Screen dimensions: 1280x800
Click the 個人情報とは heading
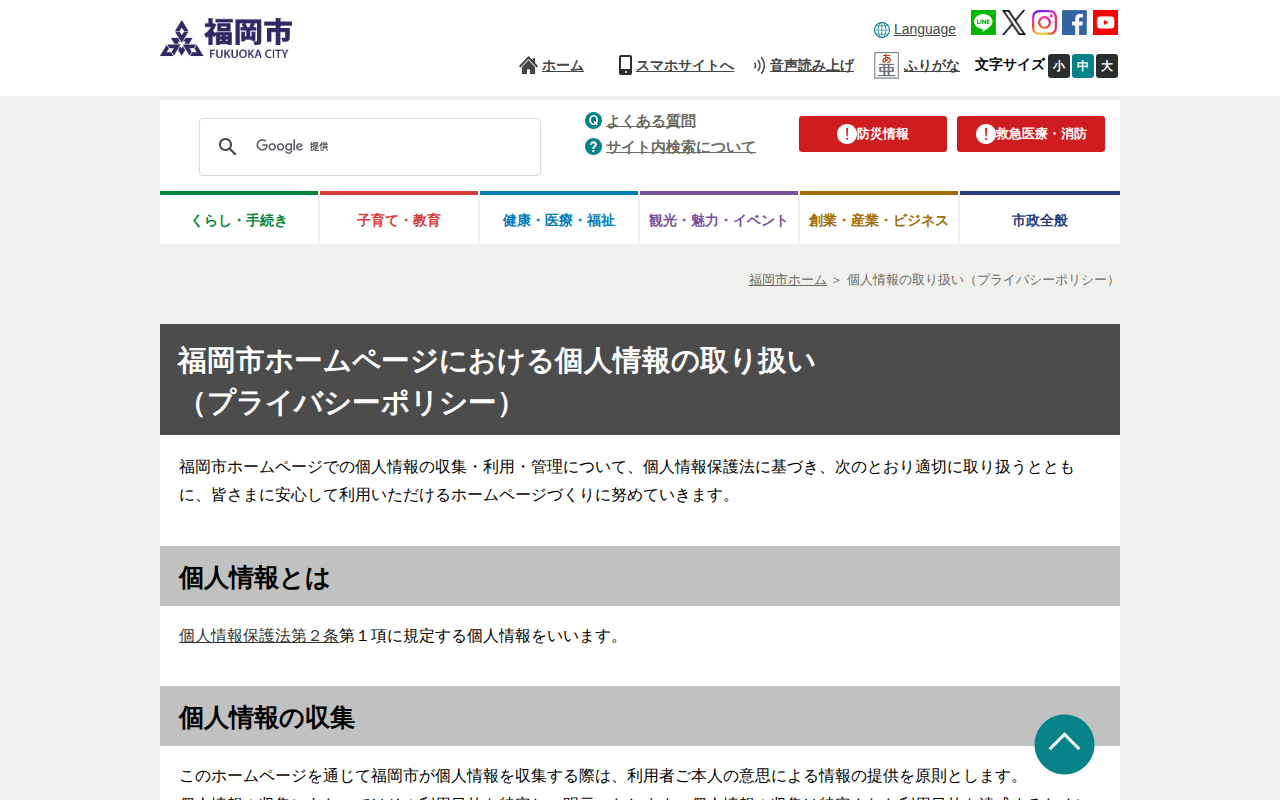[x=640, y=577]
